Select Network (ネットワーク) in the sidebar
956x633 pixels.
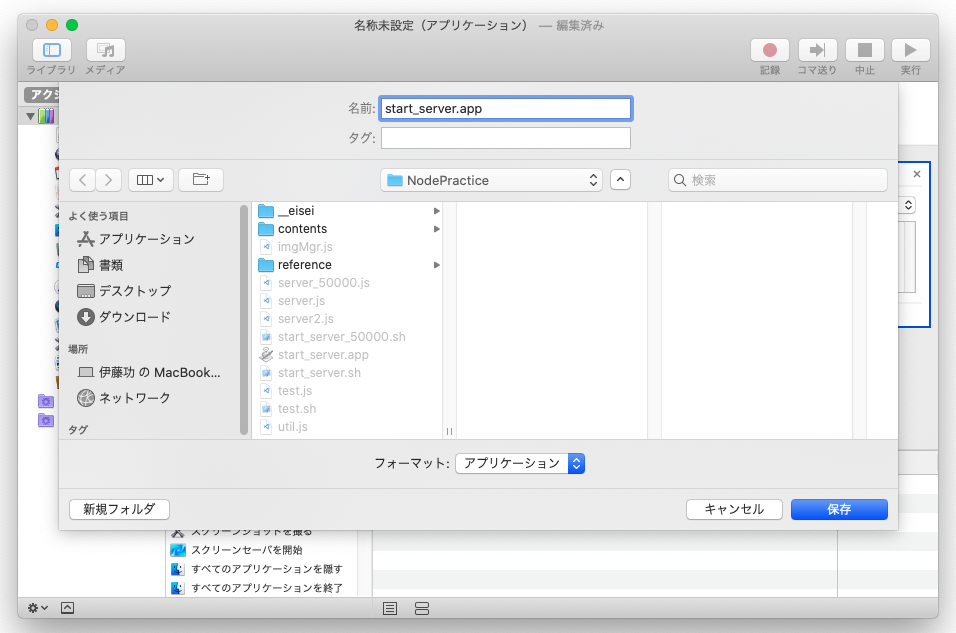[x=124, y=398]
